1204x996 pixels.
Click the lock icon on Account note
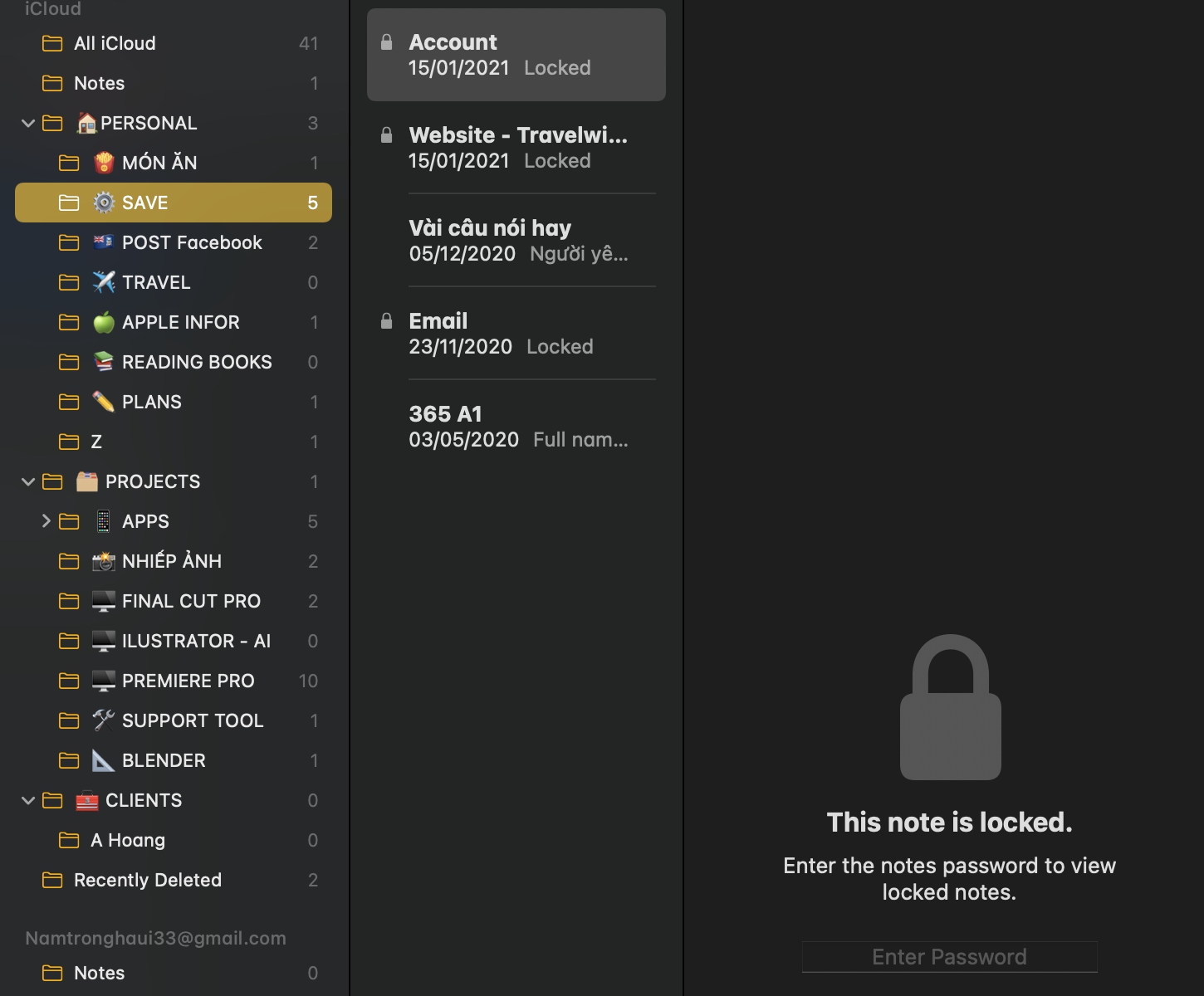click(x=386, y=41)
